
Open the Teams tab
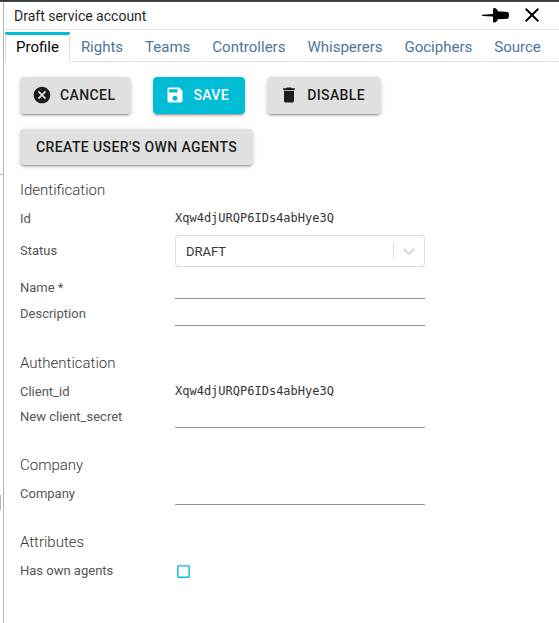167,47
